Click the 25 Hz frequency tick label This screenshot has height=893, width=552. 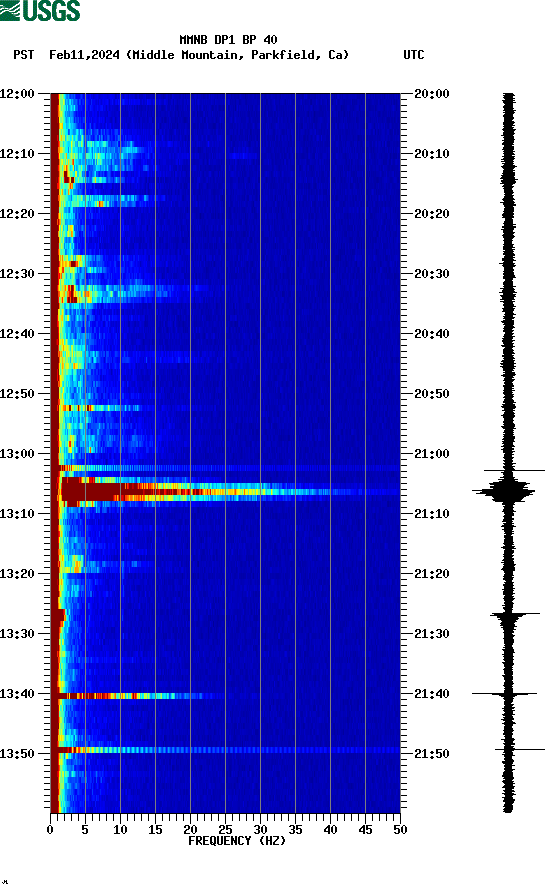[x=225, y=830]
